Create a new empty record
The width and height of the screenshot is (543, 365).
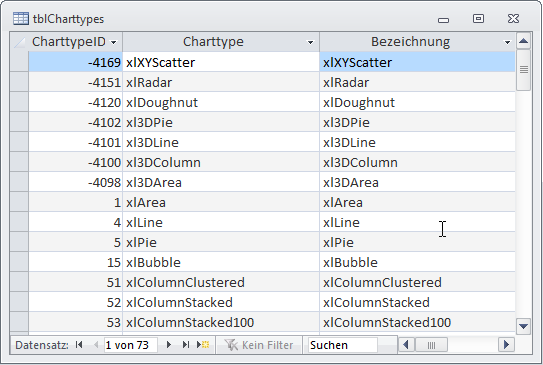click(x=203, y=345)
